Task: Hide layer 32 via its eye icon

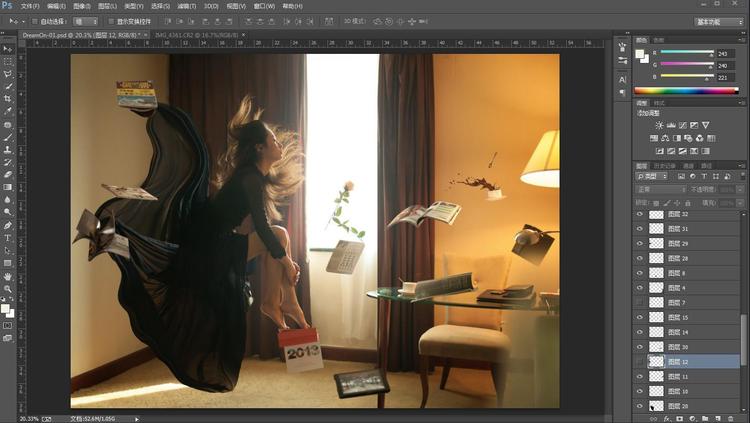Action: click(640, 215)
